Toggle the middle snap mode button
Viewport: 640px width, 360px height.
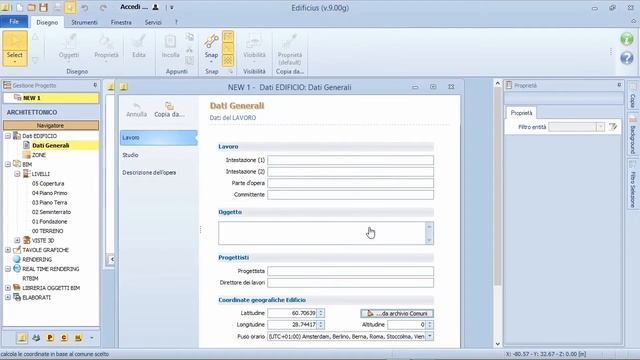tap(228, 49)
